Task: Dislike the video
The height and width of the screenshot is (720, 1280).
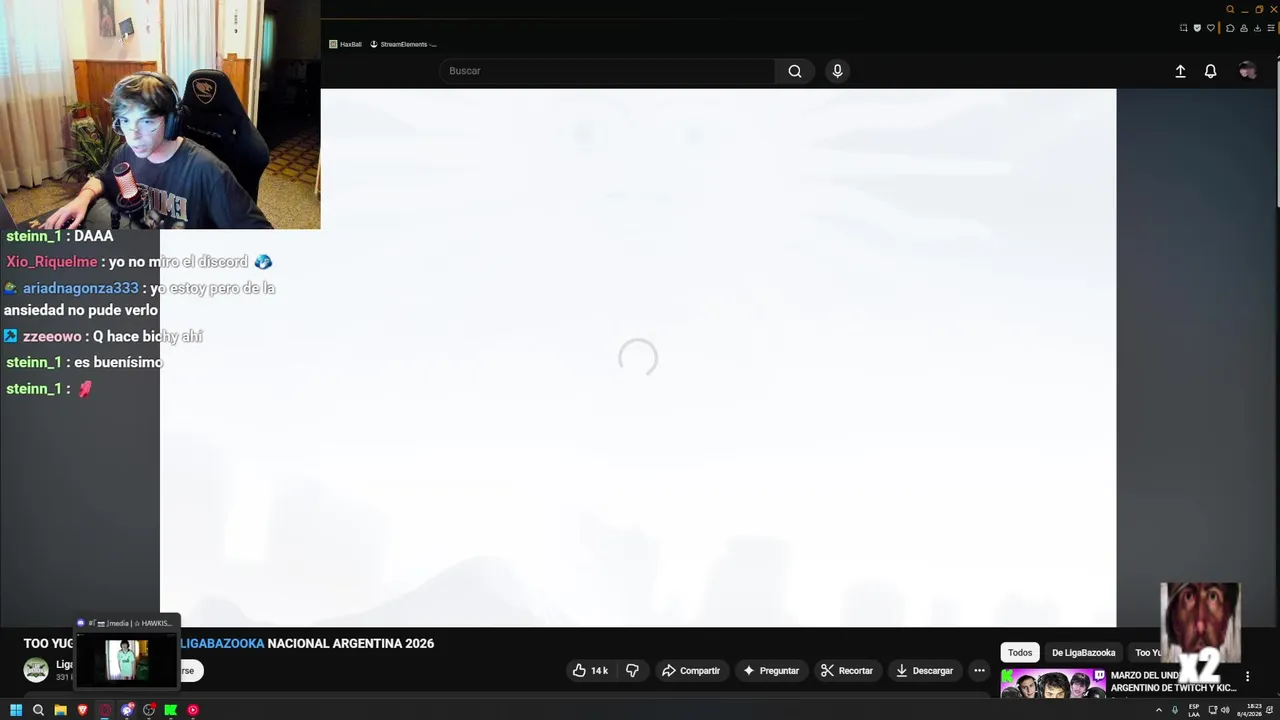Action: (632, 671)
